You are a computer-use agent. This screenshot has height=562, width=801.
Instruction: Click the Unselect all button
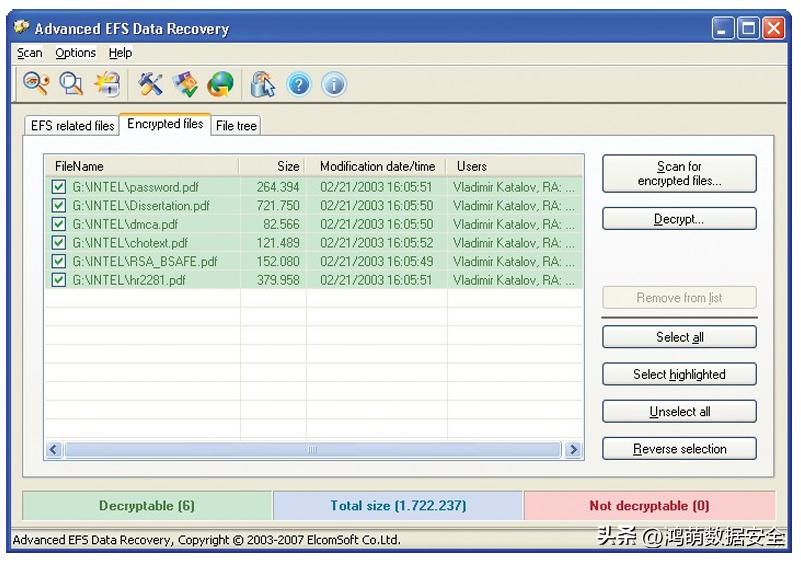(x=679, y=411)
